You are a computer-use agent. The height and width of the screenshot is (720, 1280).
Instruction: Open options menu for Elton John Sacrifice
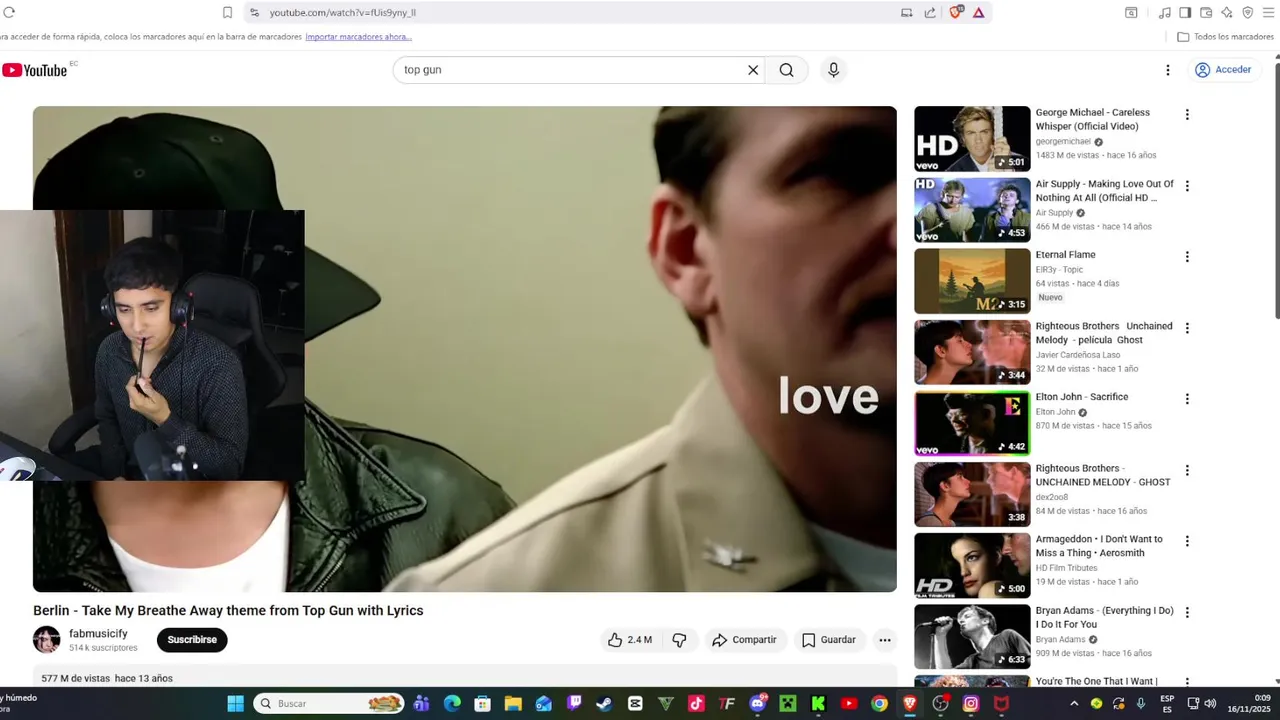click(x=1187, y=399)
